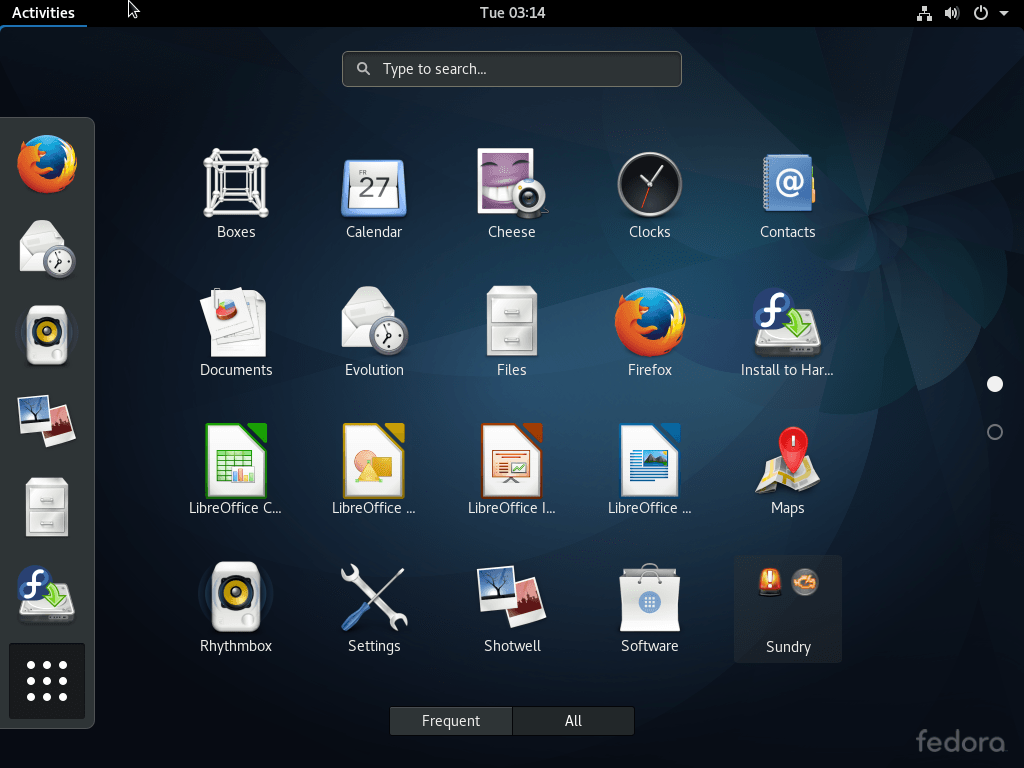Open Files from the app grid
The height and width of the screenshot is (768, 1024).
coord(511,332)
